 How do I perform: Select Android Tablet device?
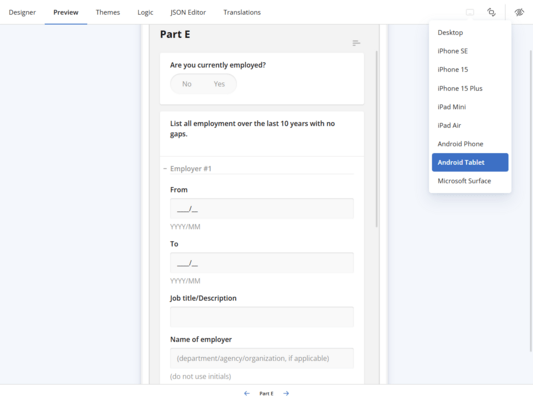[470, 162]
